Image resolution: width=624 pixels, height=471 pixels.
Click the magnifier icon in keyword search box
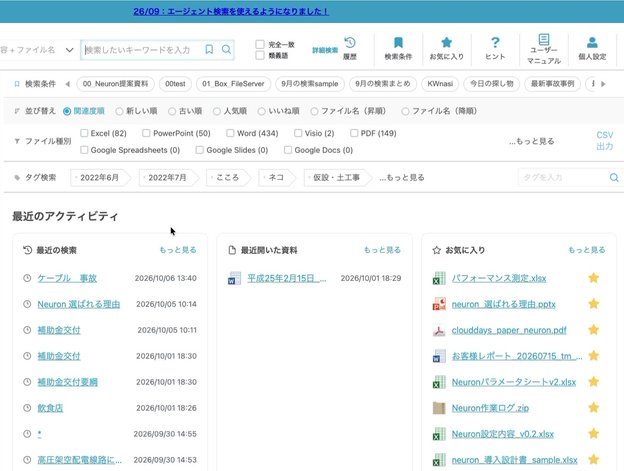226,49
